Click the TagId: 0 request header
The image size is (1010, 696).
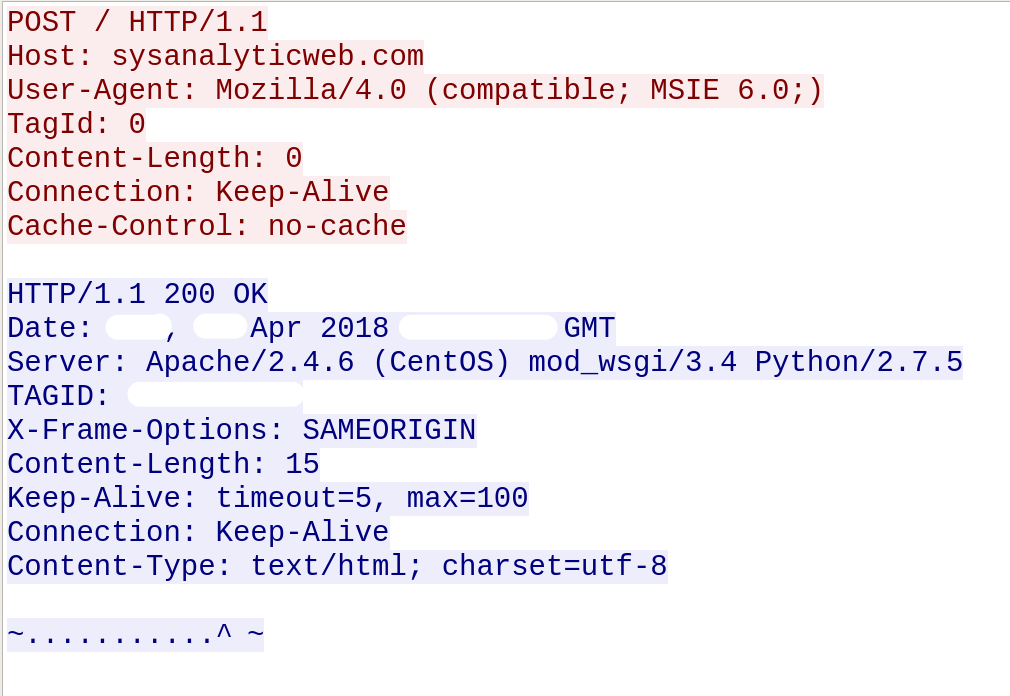pyautogui.click(x=76, y=124)
